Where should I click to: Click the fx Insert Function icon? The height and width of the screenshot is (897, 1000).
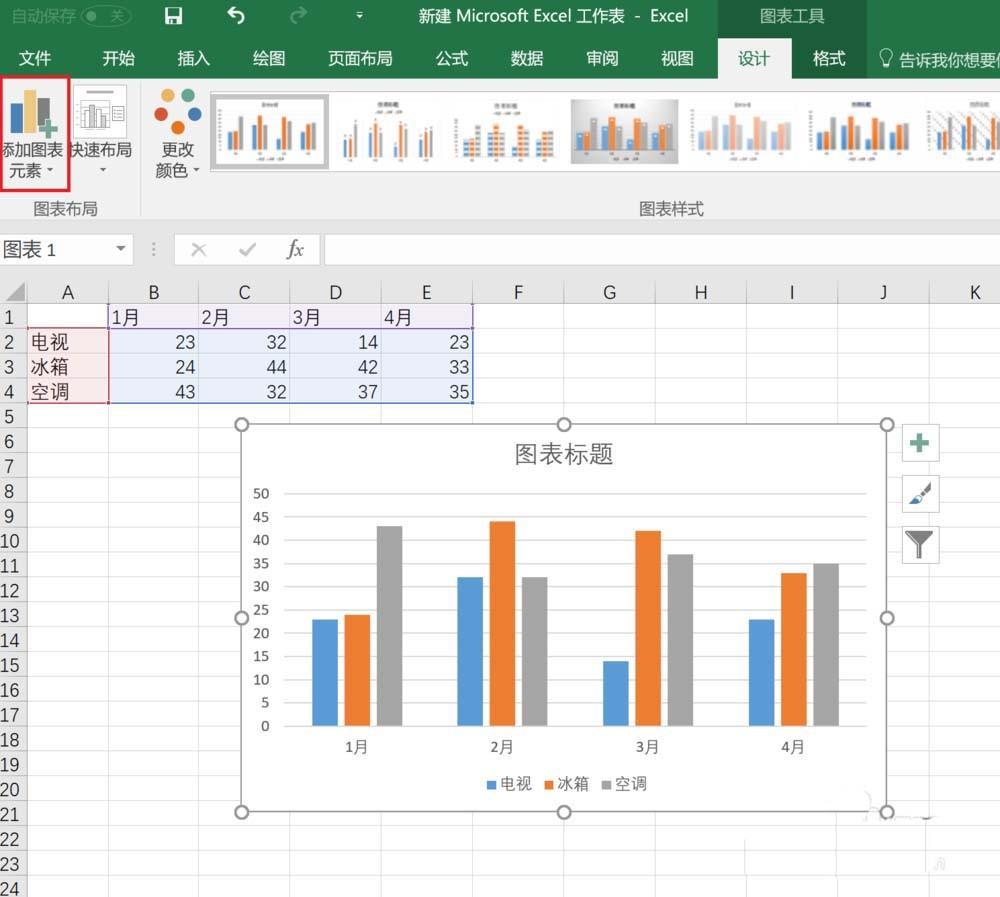coord(295,249)
